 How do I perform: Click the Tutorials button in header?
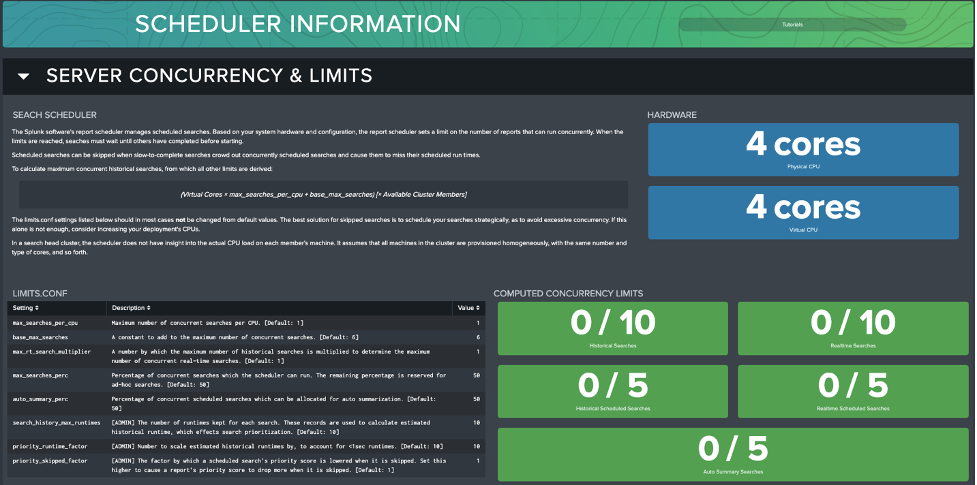tap(791, 25)
